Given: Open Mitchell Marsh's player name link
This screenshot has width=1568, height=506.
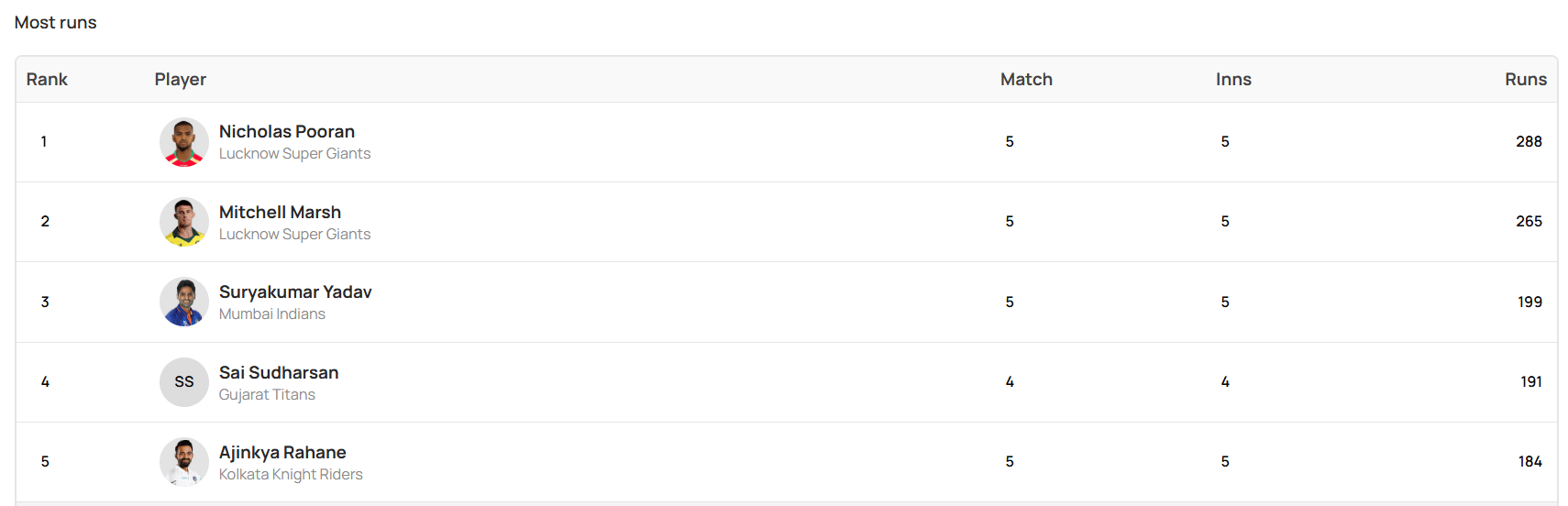Looking at the screenshot, I should [x=280, y=212].
